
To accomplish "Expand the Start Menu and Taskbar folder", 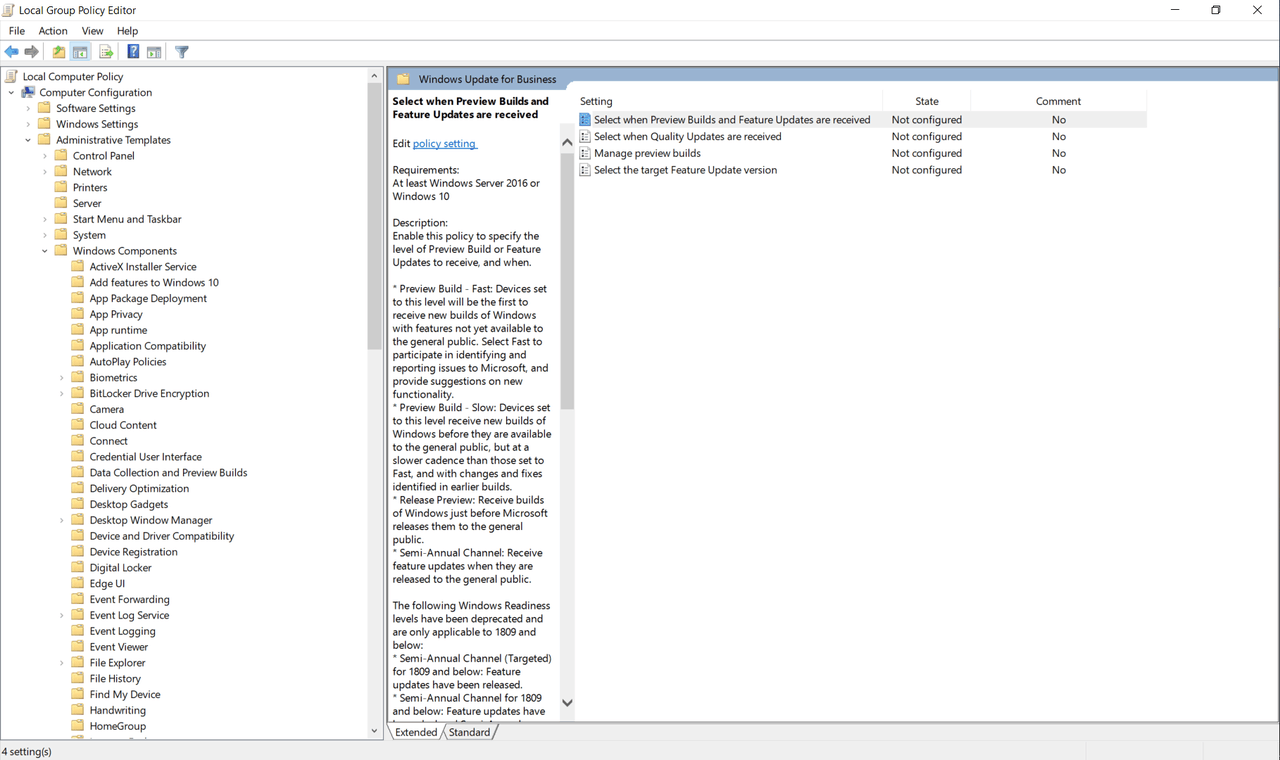I will pos(45,219).
